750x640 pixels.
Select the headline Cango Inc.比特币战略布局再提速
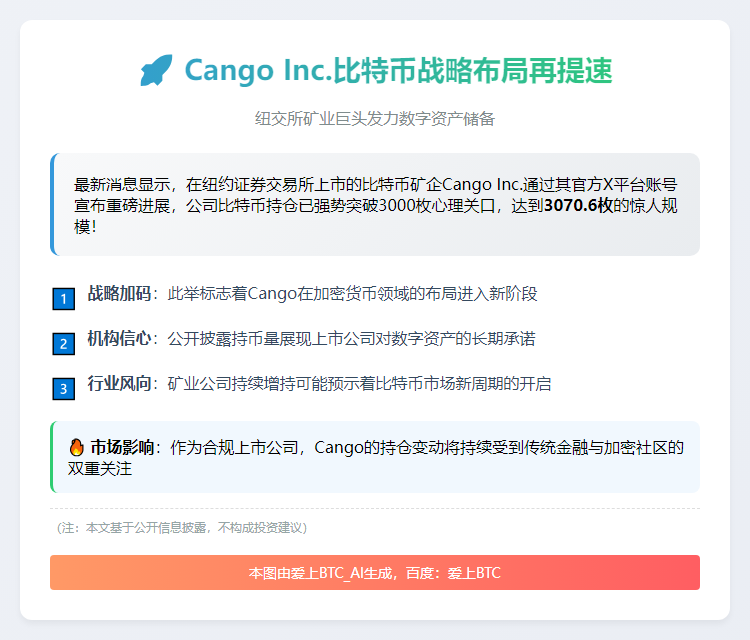point(398,70)
